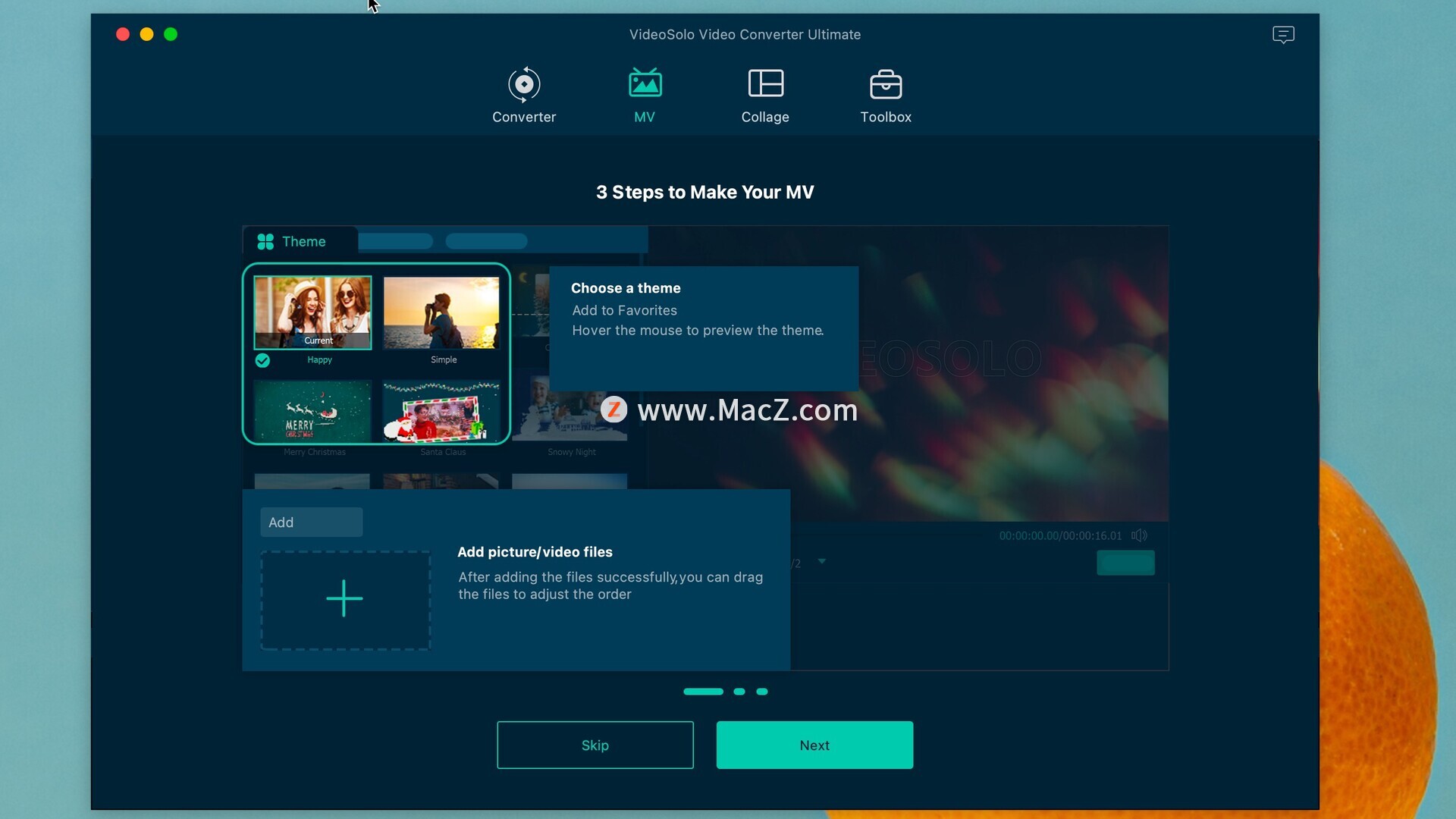Viewport: 1456px width, 819px height.
Task: Go to Next tutorial step
Action: pos(814,745)
